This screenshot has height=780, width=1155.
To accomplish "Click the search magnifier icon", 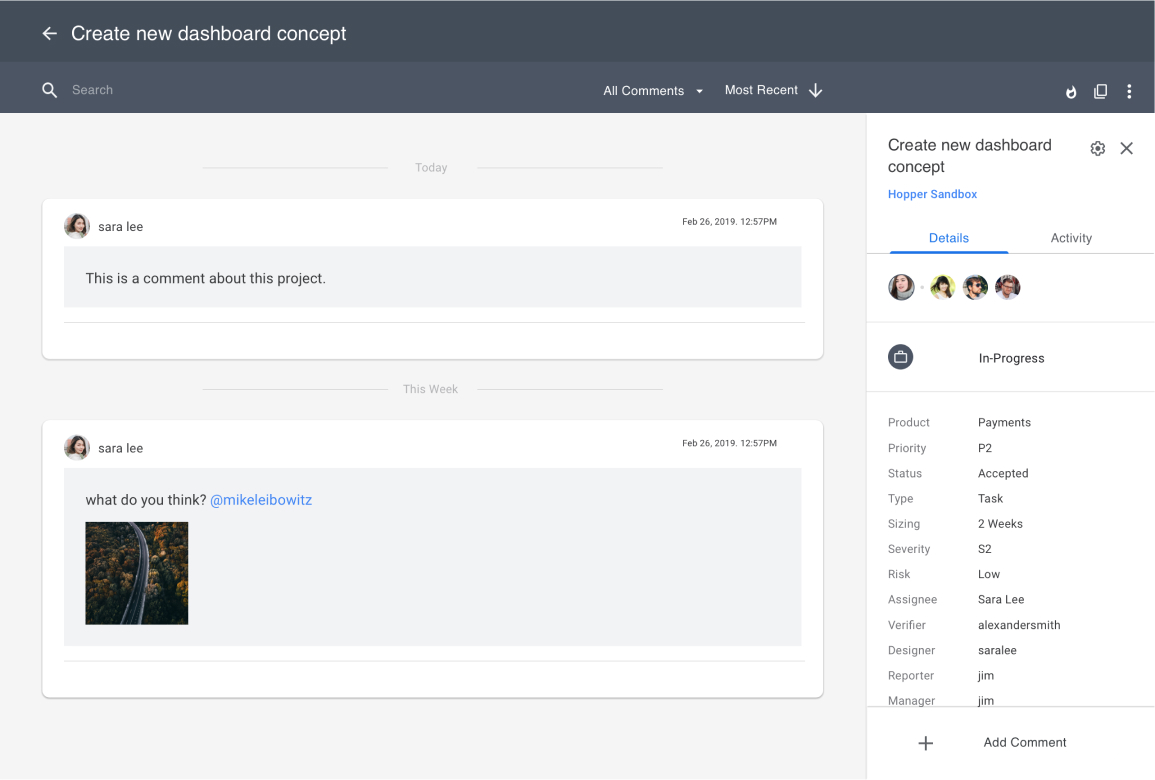I will [x=50, y=90].
